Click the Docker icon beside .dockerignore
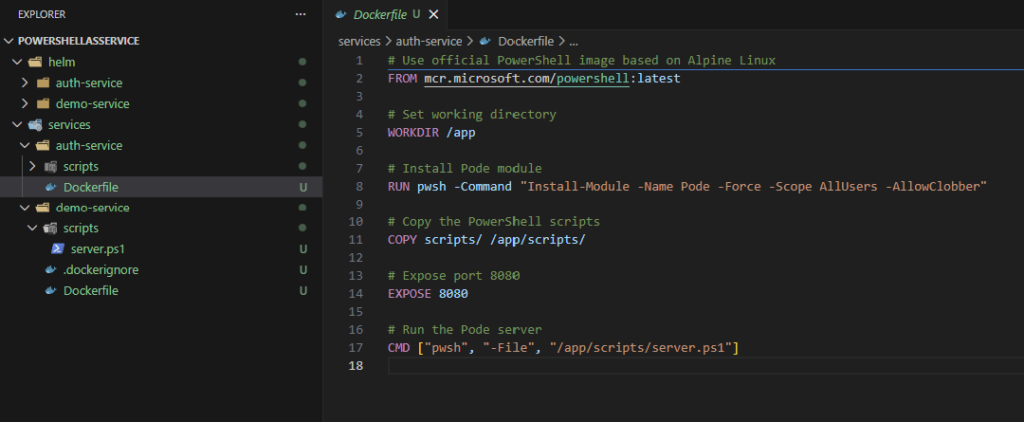 pyautogui.click(x=51, y=270)
